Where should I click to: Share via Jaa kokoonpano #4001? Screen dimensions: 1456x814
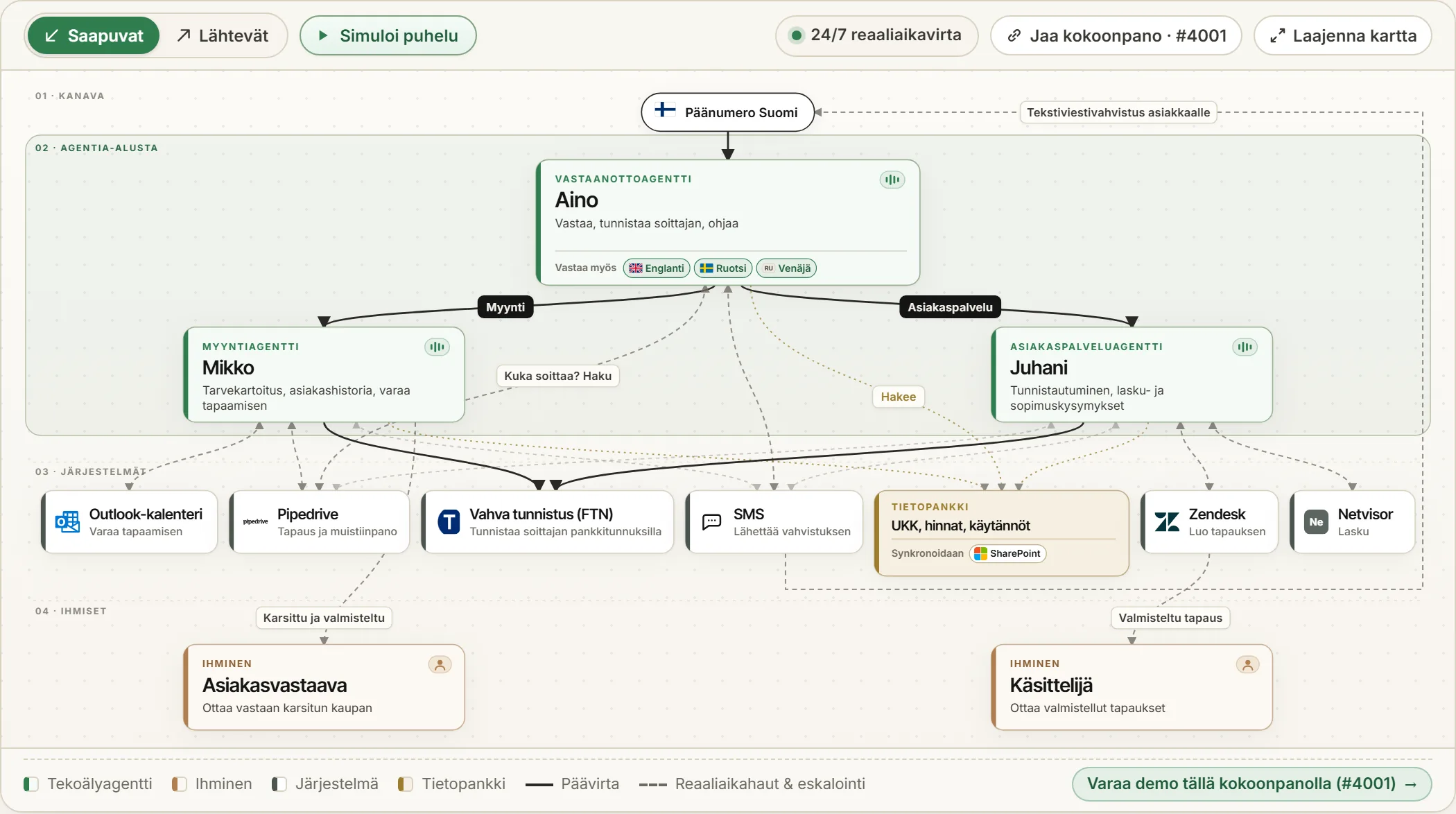[x=1116, y=35]
